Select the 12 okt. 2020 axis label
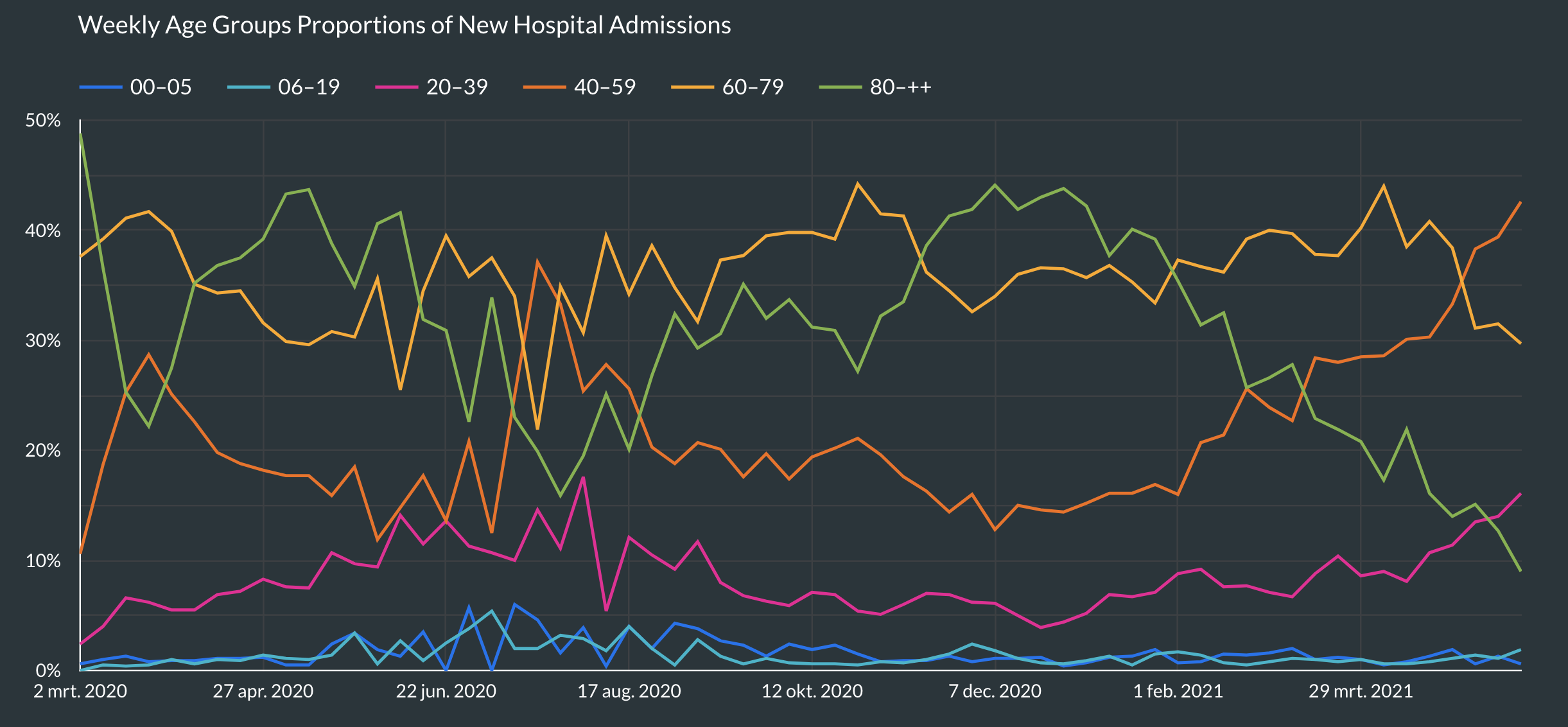The image size is (1568, 727). coord(812,691)
